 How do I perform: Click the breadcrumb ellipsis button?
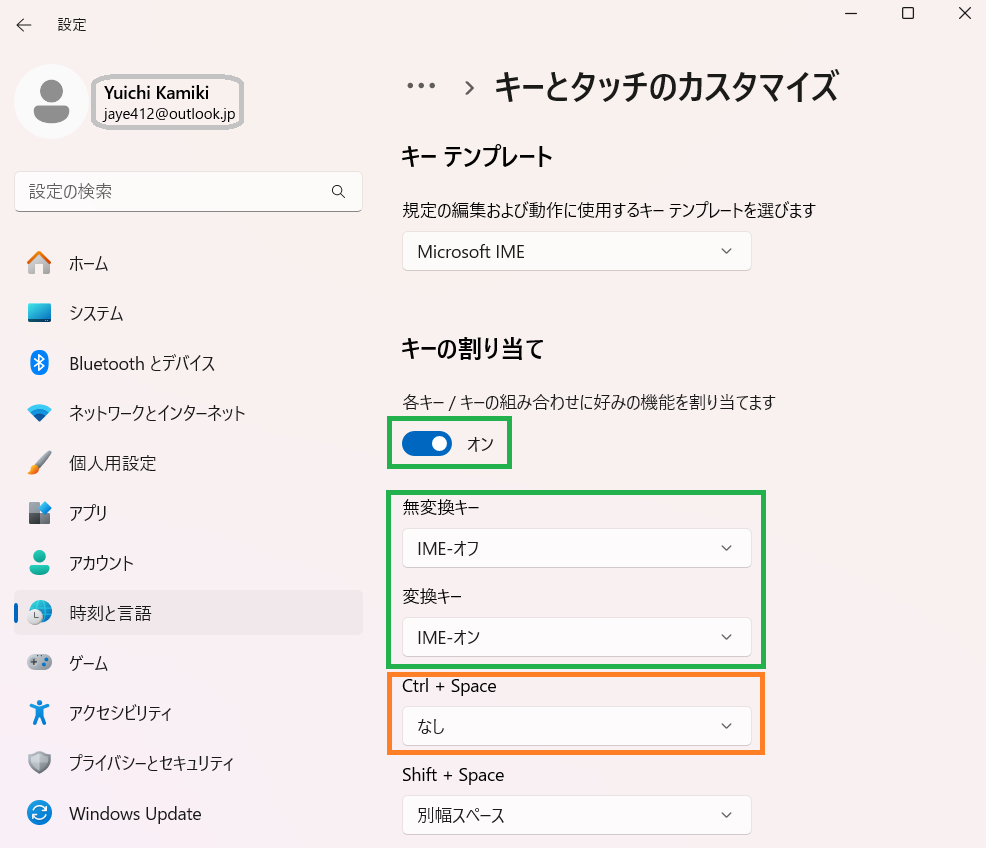(x=421, y=87)
